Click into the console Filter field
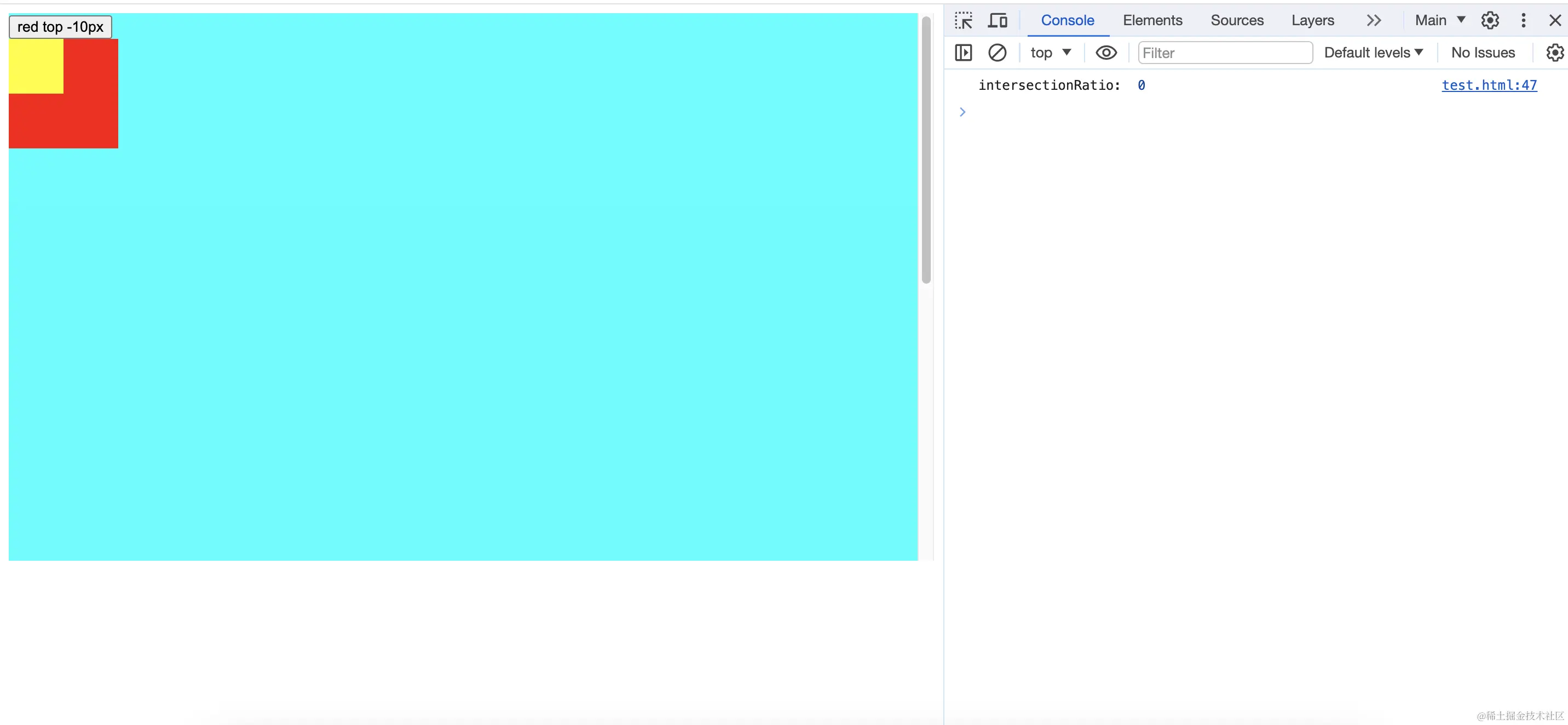Viewport: 1568px width, 725px height. pos(1225,53)
